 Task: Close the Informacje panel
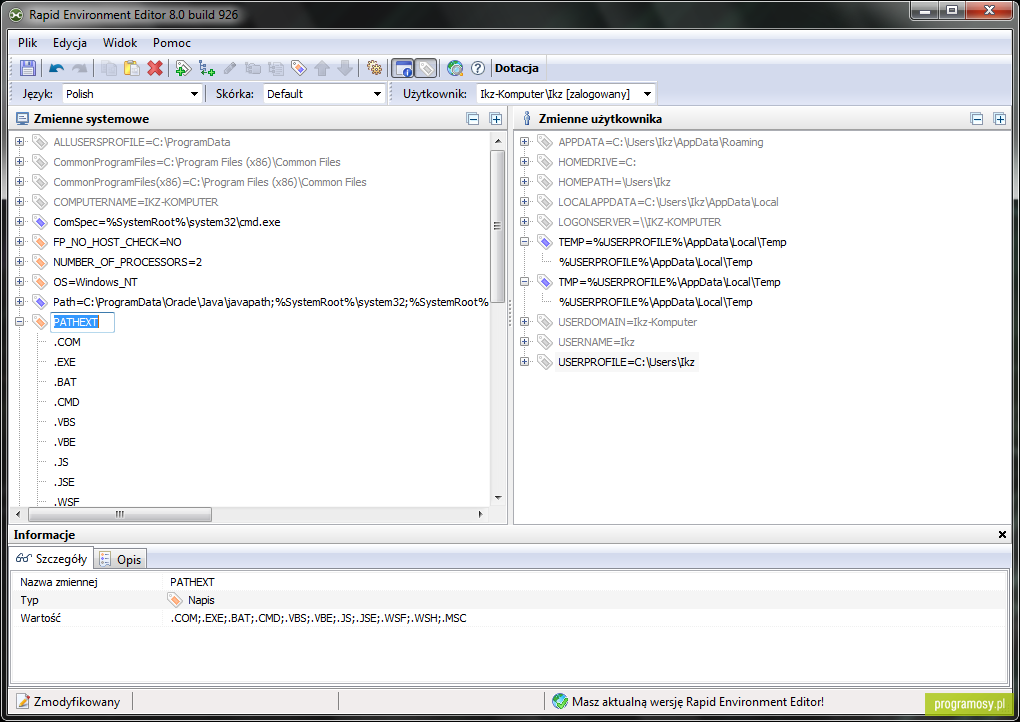tap(1002, 535)
